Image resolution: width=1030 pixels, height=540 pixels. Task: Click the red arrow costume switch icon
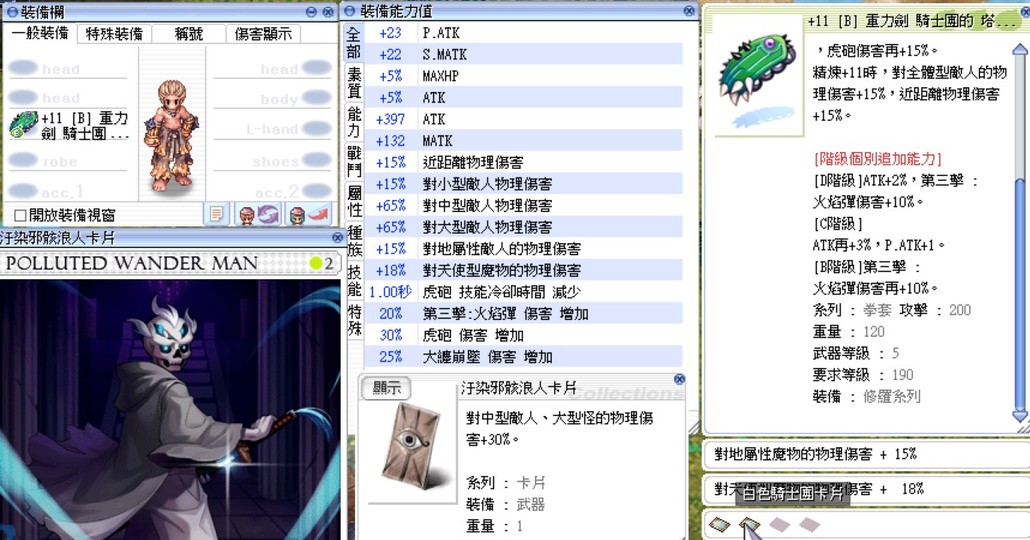(308, 214)
